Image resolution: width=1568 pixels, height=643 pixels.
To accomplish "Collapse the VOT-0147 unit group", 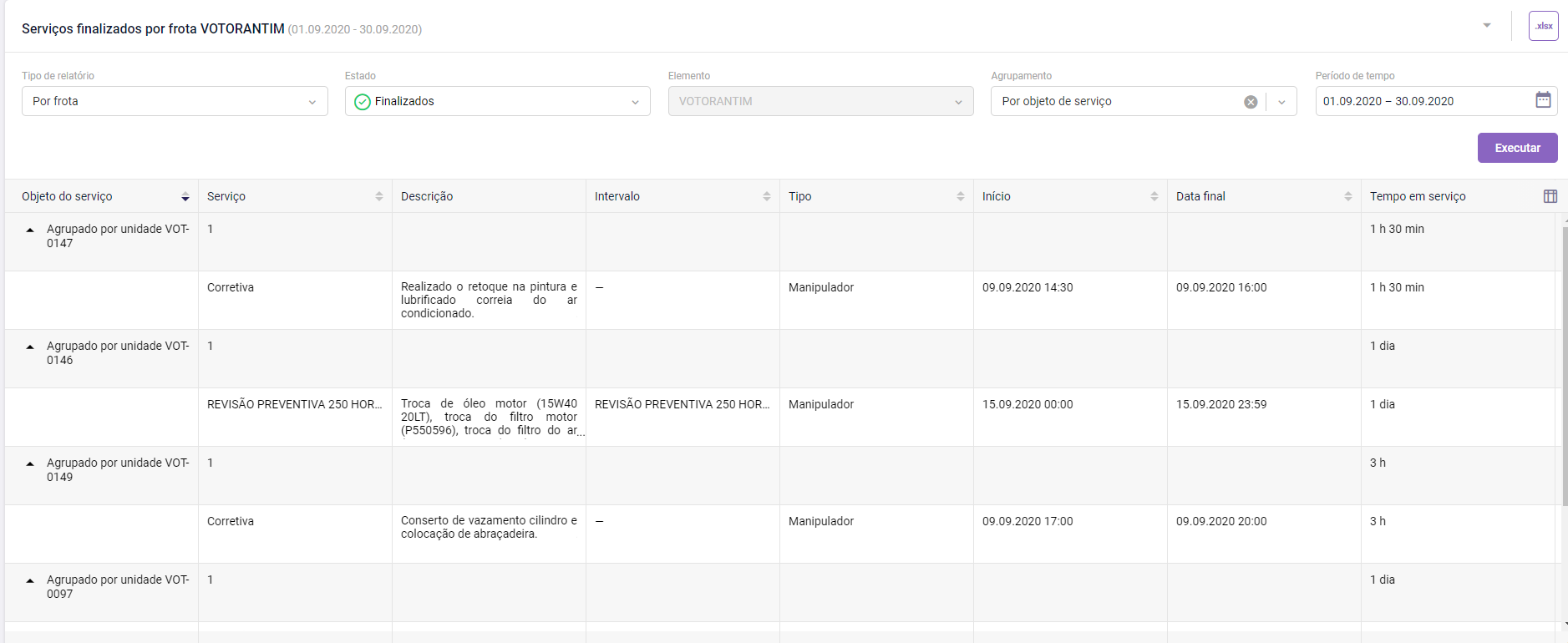I will coord(30,230).
